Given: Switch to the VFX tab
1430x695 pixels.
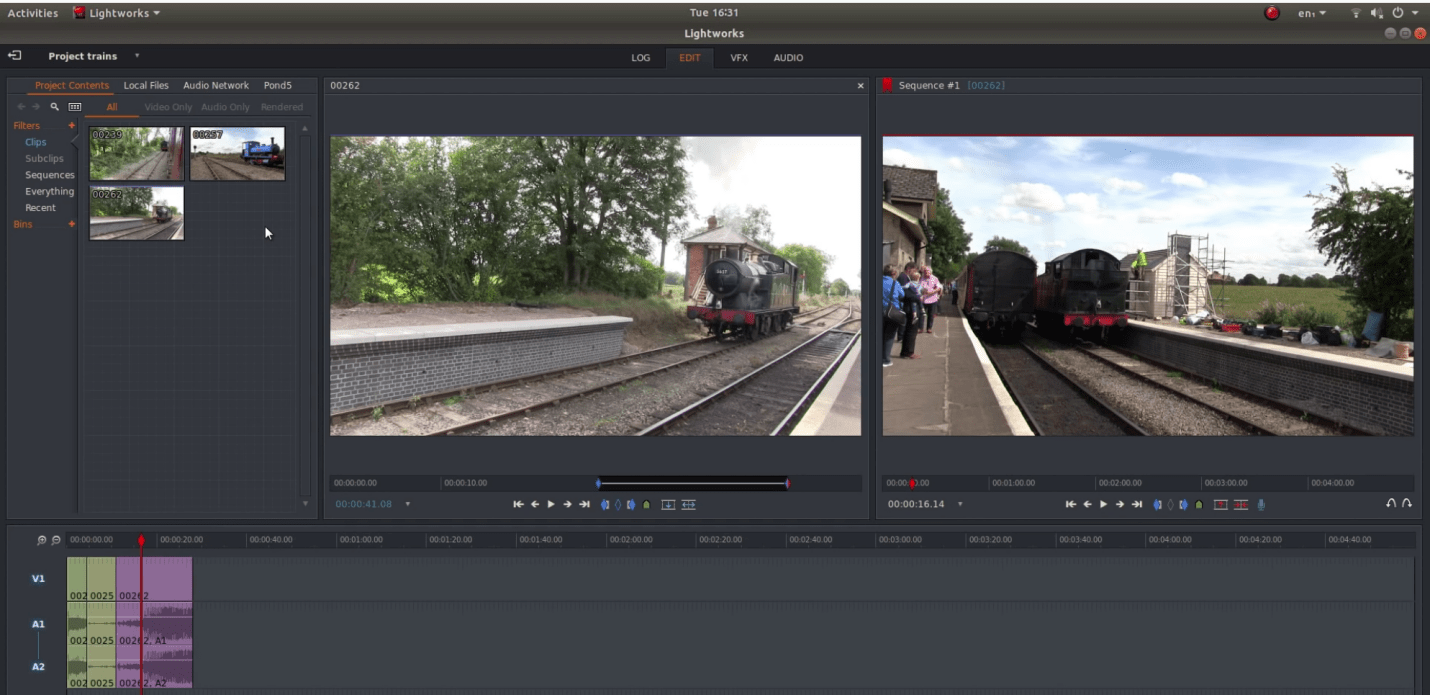Looking at the screenshot, I should pos(739,58).
